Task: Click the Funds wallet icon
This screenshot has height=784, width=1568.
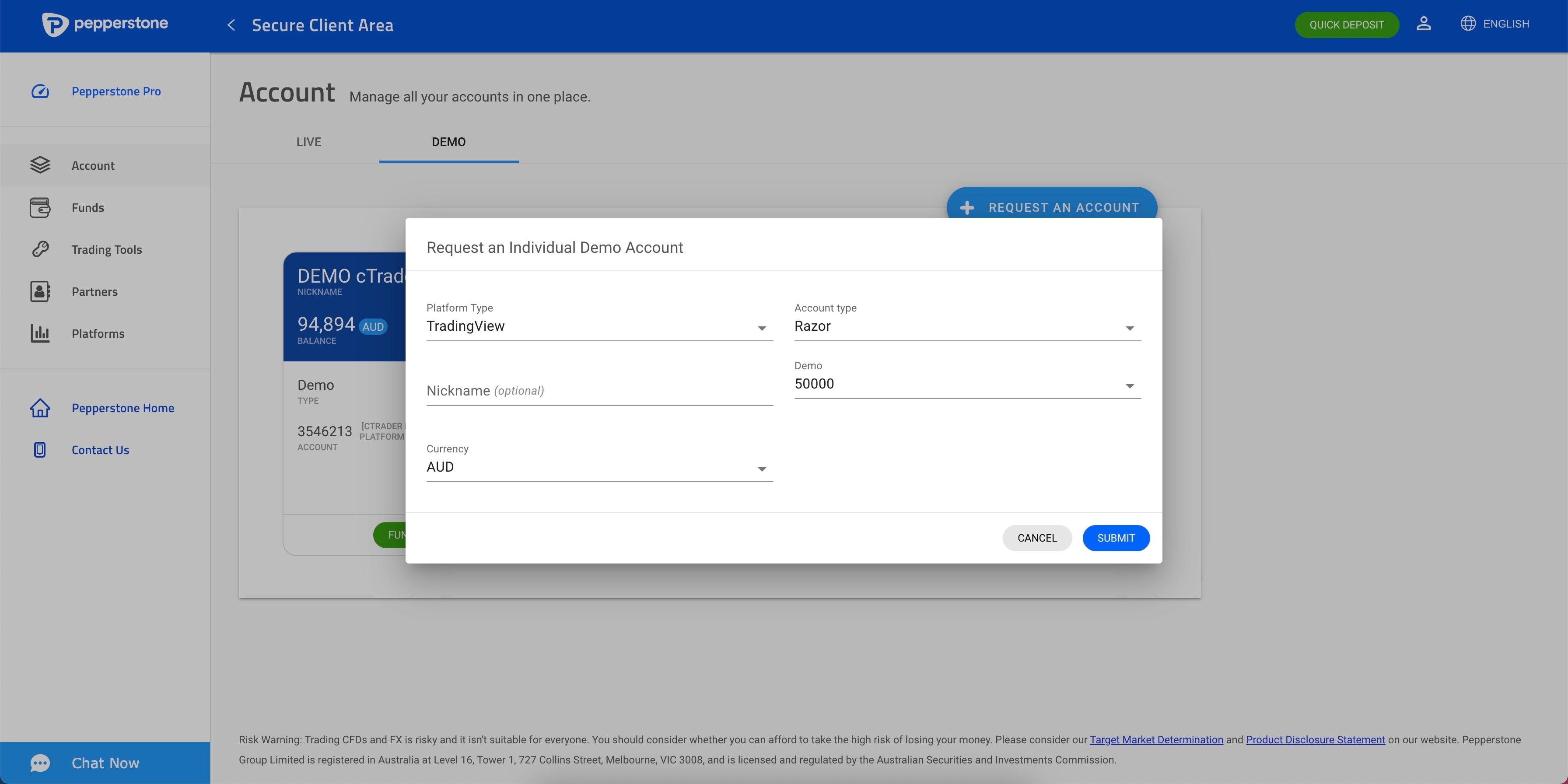Action: [x=40, y=207]
